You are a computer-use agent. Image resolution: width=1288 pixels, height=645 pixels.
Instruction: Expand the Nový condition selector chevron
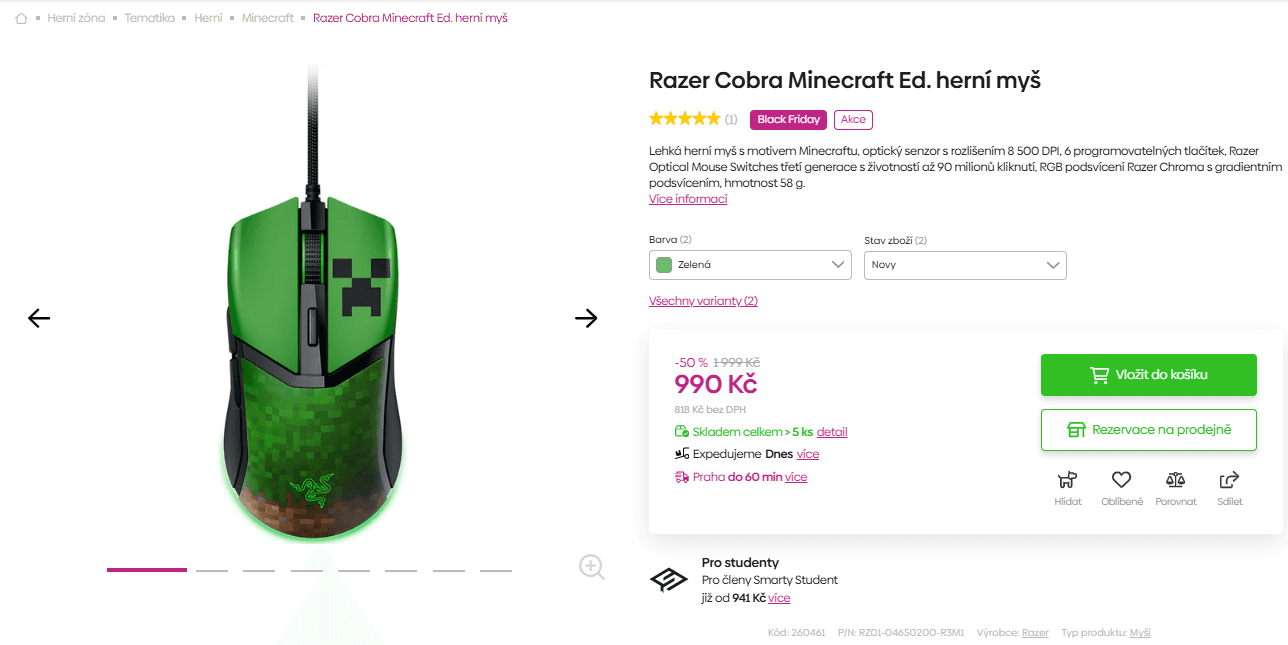coord(1053,265)
